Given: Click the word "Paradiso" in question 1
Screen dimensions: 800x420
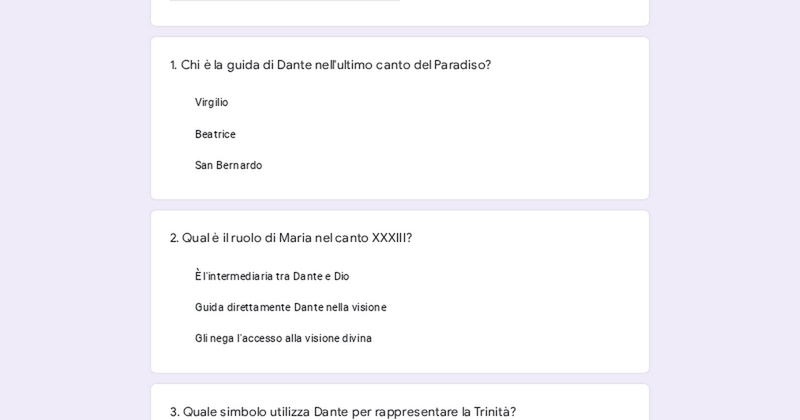Looking at the screenshot, I should click(x=462, y=65).
